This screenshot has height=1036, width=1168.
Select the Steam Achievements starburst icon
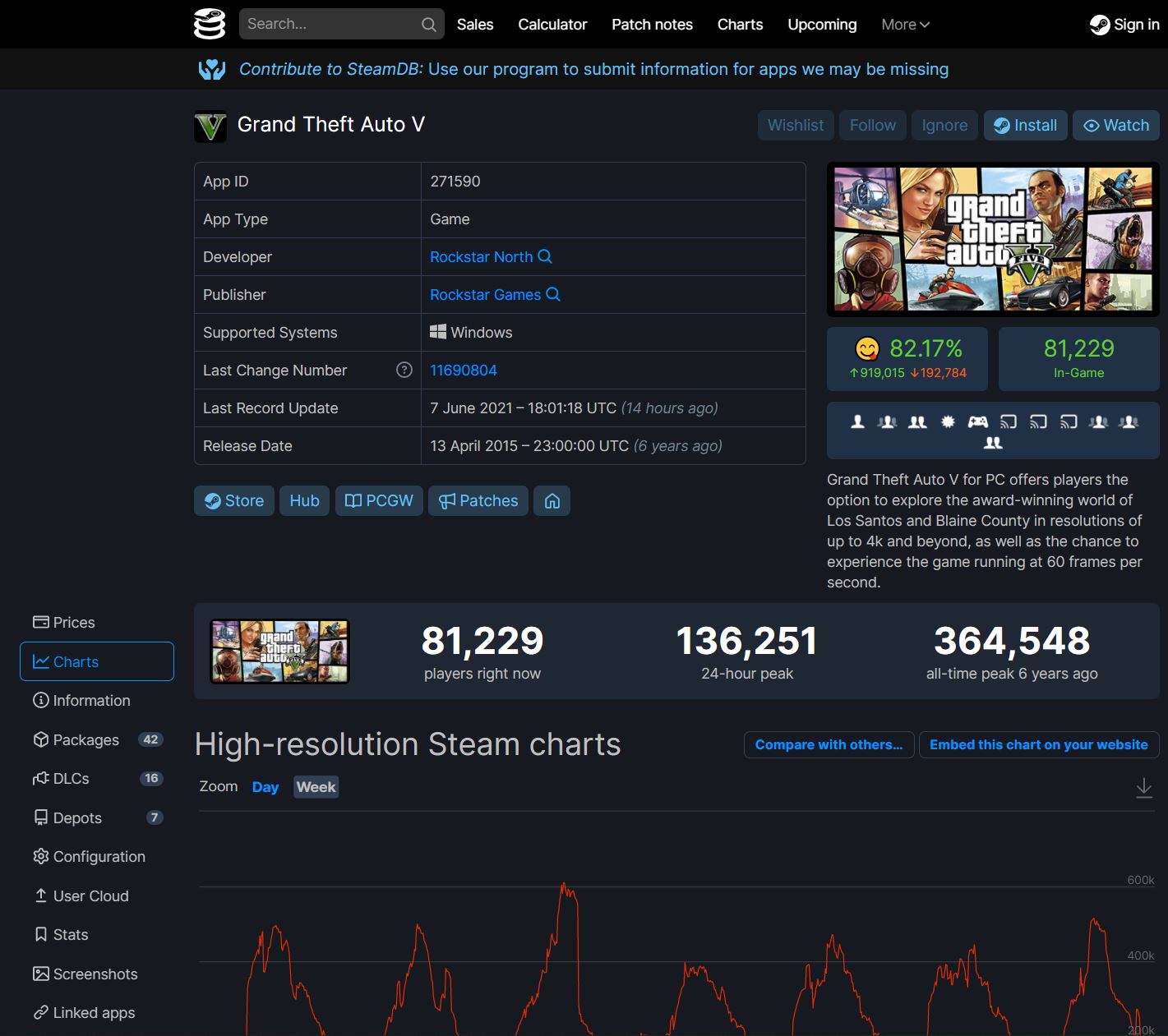pyautogui.click(x=948, y=421)
